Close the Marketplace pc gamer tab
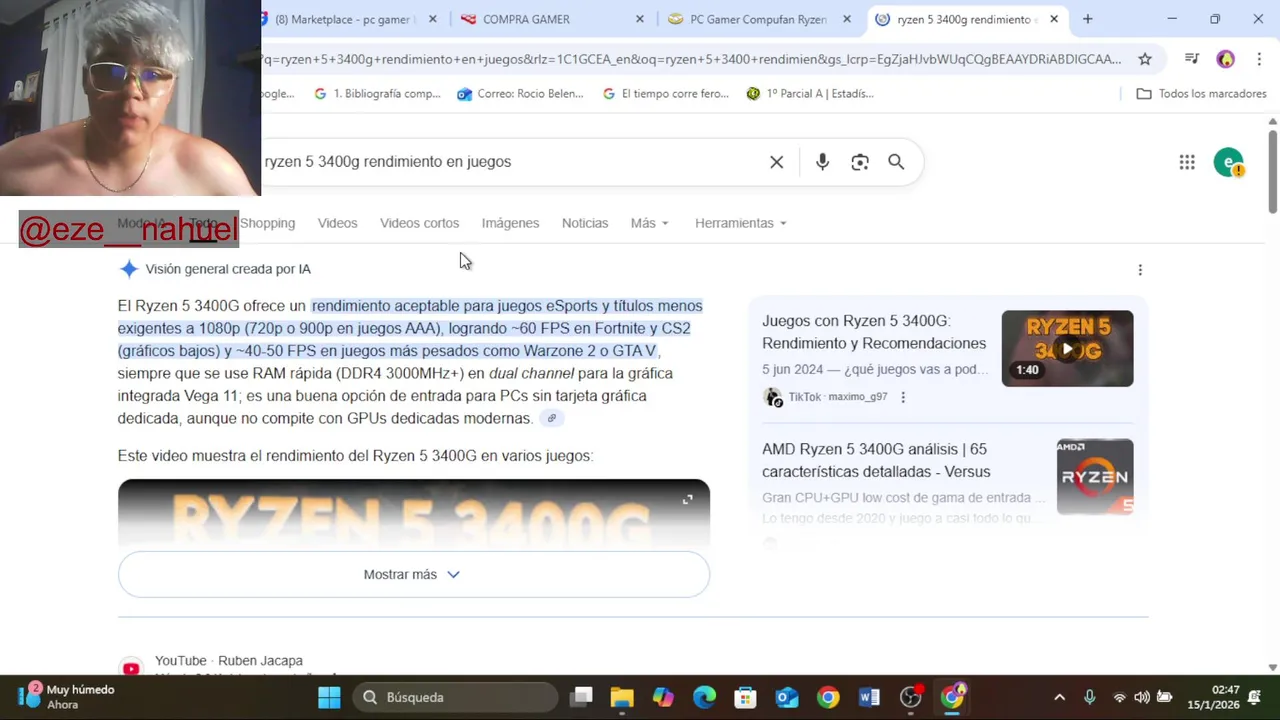Screen dimensions: 1280x720 432,19
